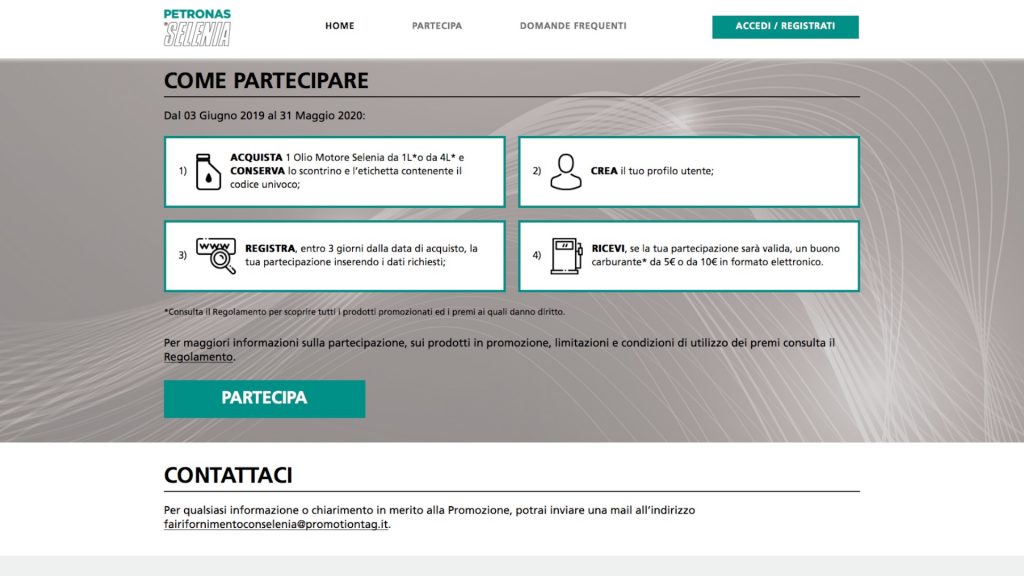The height and width of the screenshot is (576, 1024).
Task: Select the COME PARTECIPARE heading
Action: (x=266, y=80)
